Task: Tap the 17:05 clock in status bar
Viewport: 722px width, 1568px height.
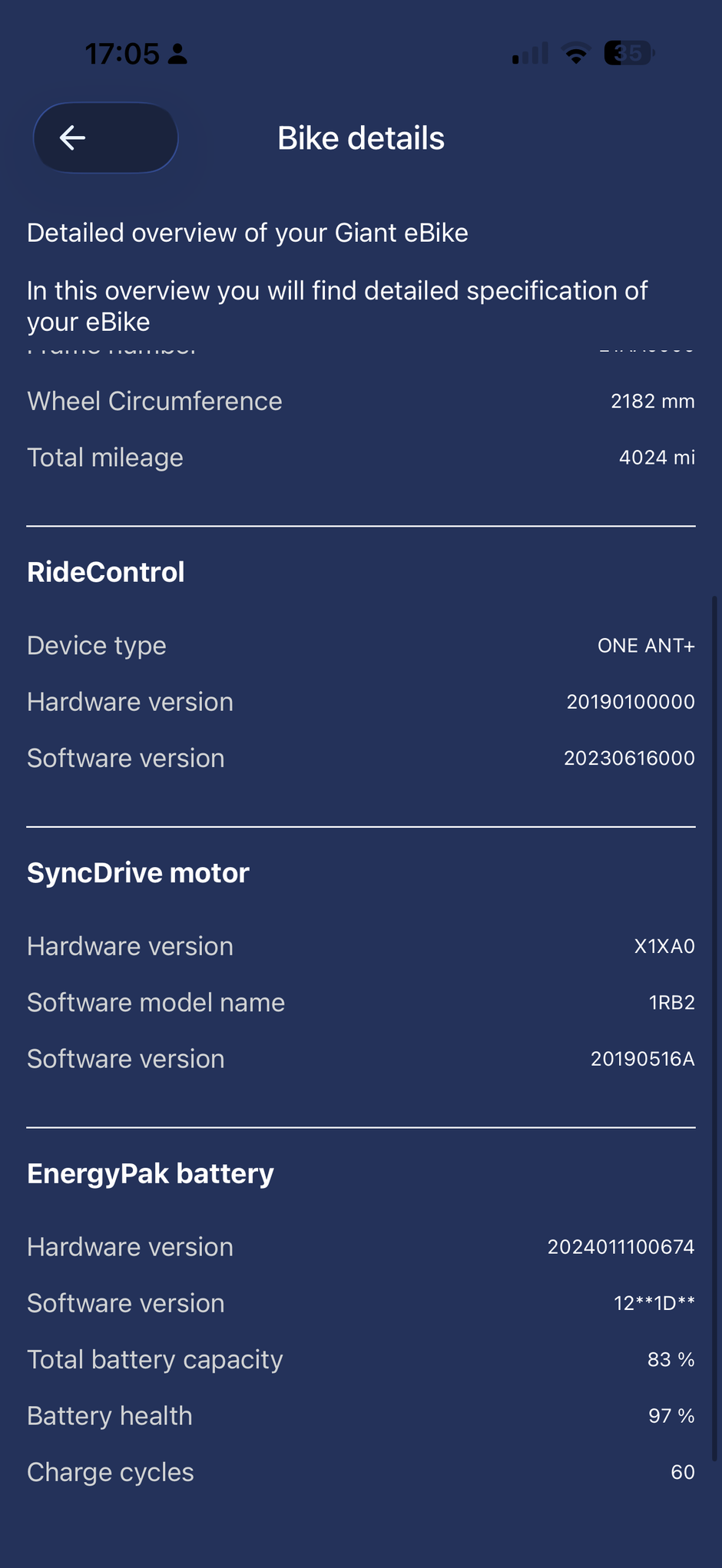Action: tap(122, 54)
